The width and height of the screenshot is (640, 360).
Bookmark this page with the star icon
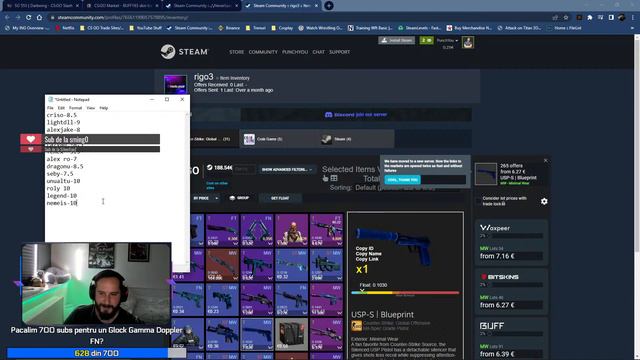click(566, 18)
